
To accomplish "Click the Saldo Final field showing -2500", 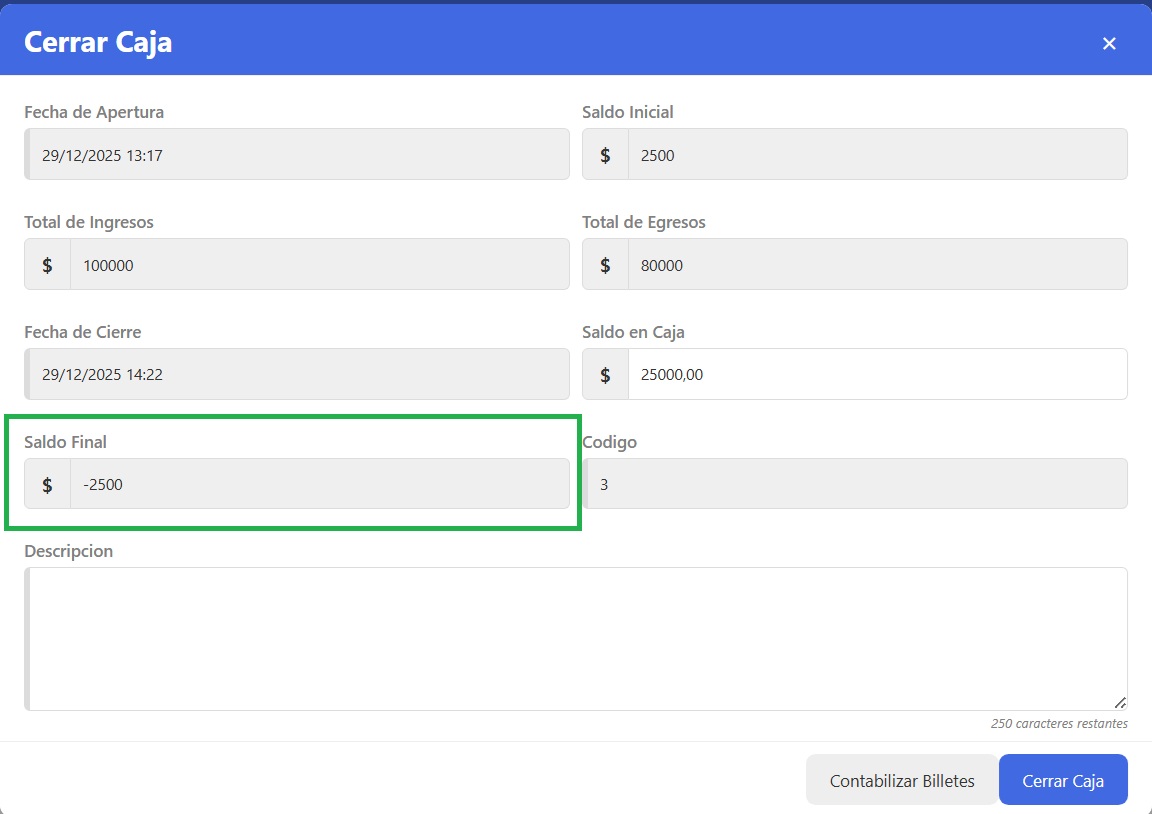I will coord(319,485).
